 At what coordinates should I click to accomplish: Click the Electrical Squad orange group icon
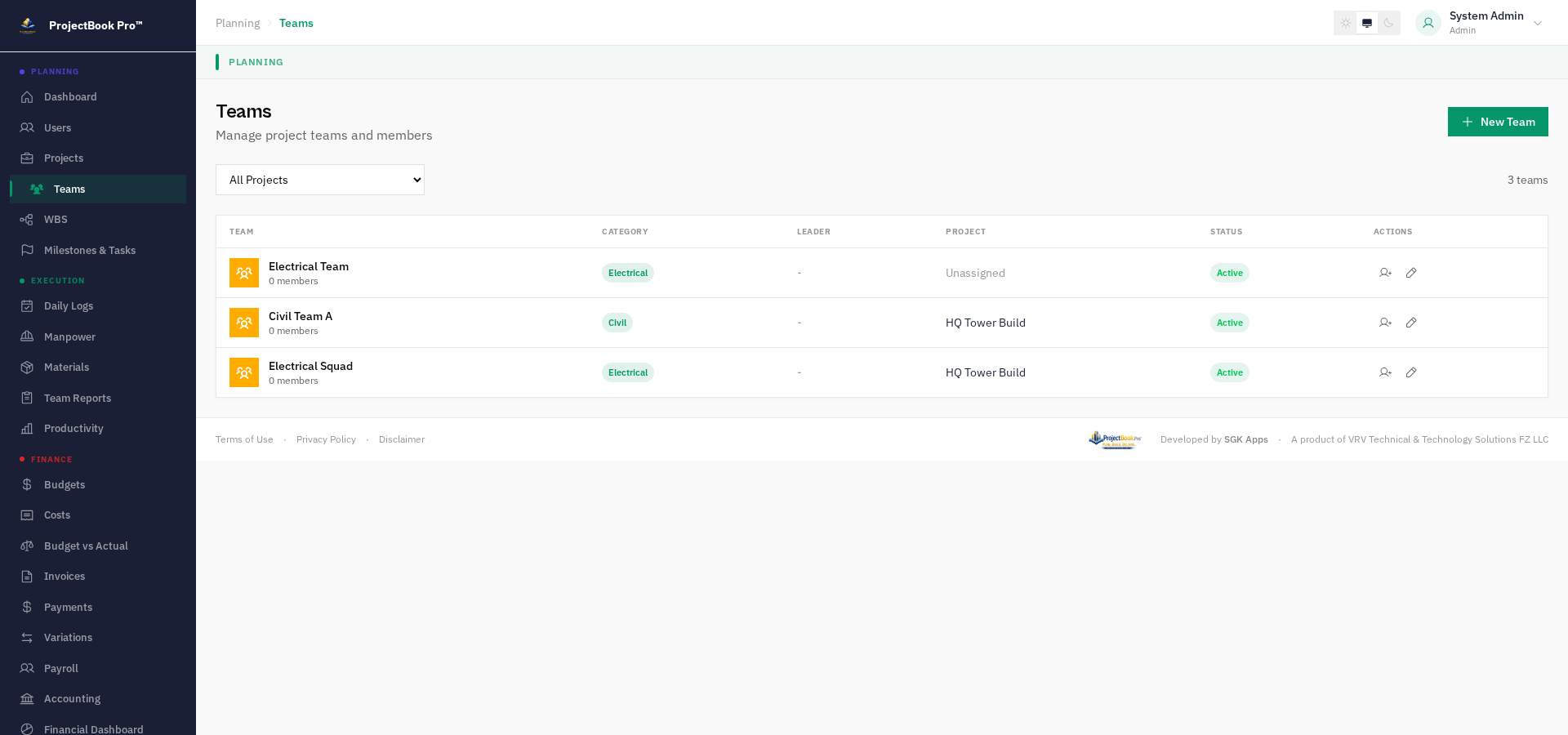244,372
